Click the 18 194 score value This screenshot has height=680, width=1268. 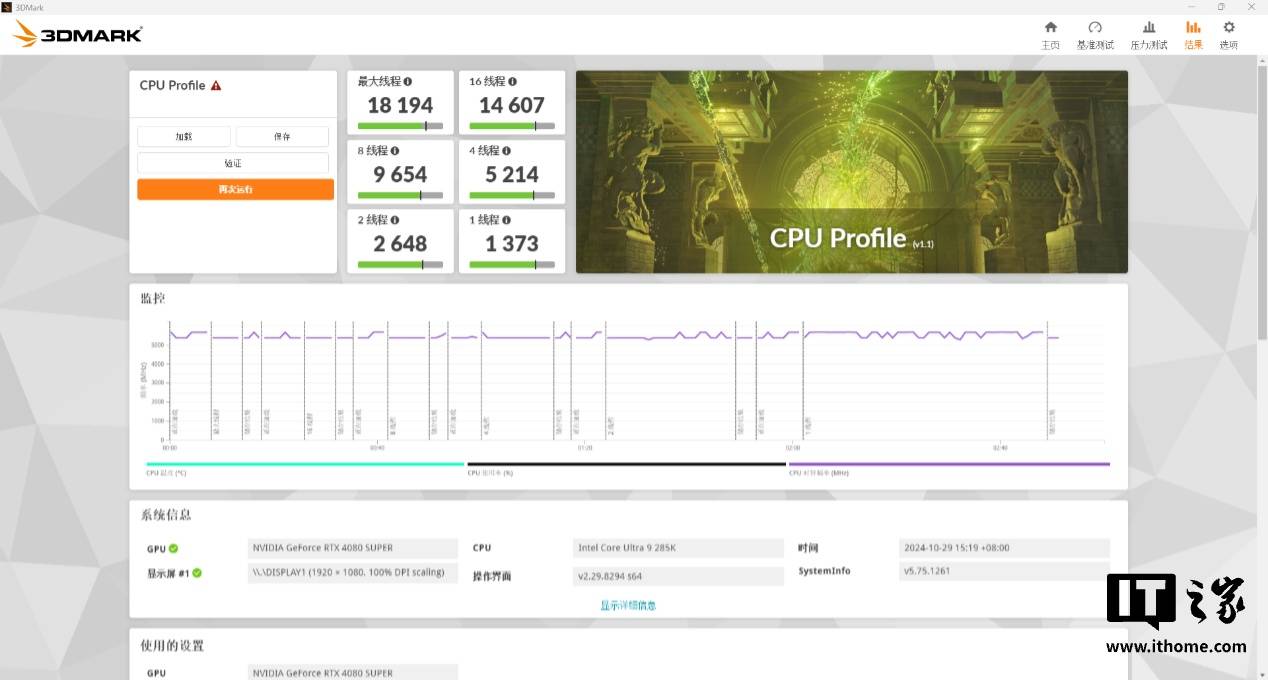coord(400,105)
